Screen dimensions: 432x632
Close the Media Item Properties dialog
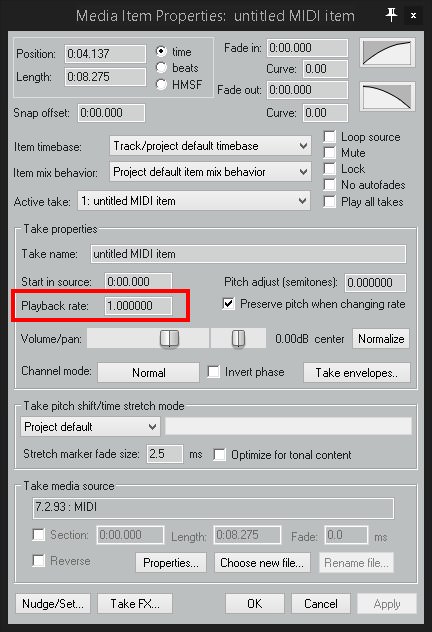[413, 15]
